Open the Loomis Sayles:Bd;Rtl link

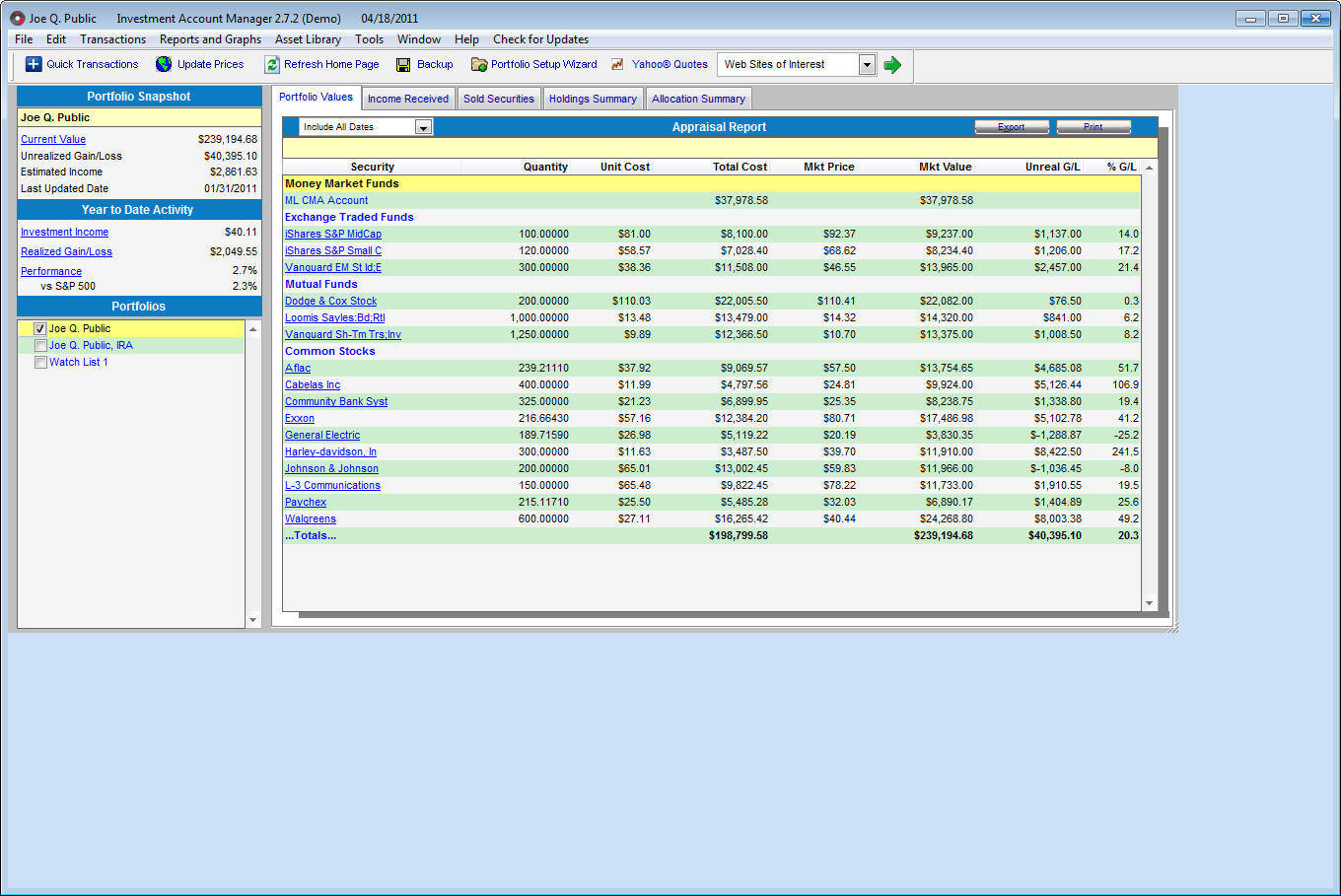[x=335, y=318]
